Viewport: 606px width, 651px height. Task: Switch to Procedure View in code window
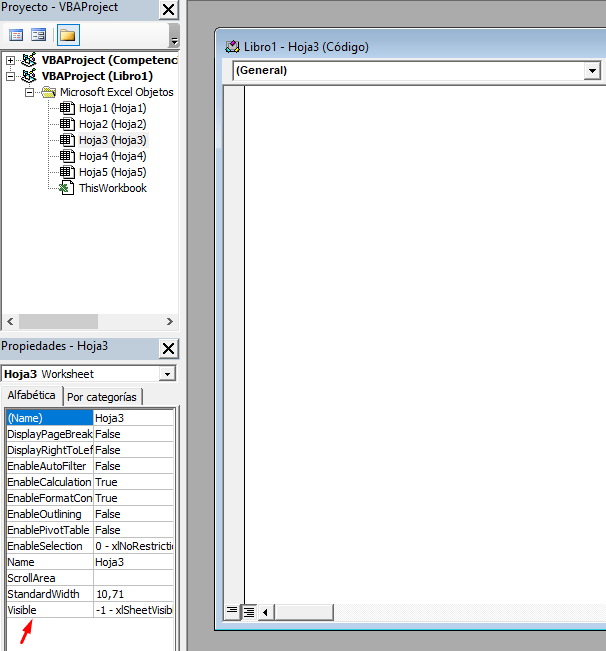(232, 610)
